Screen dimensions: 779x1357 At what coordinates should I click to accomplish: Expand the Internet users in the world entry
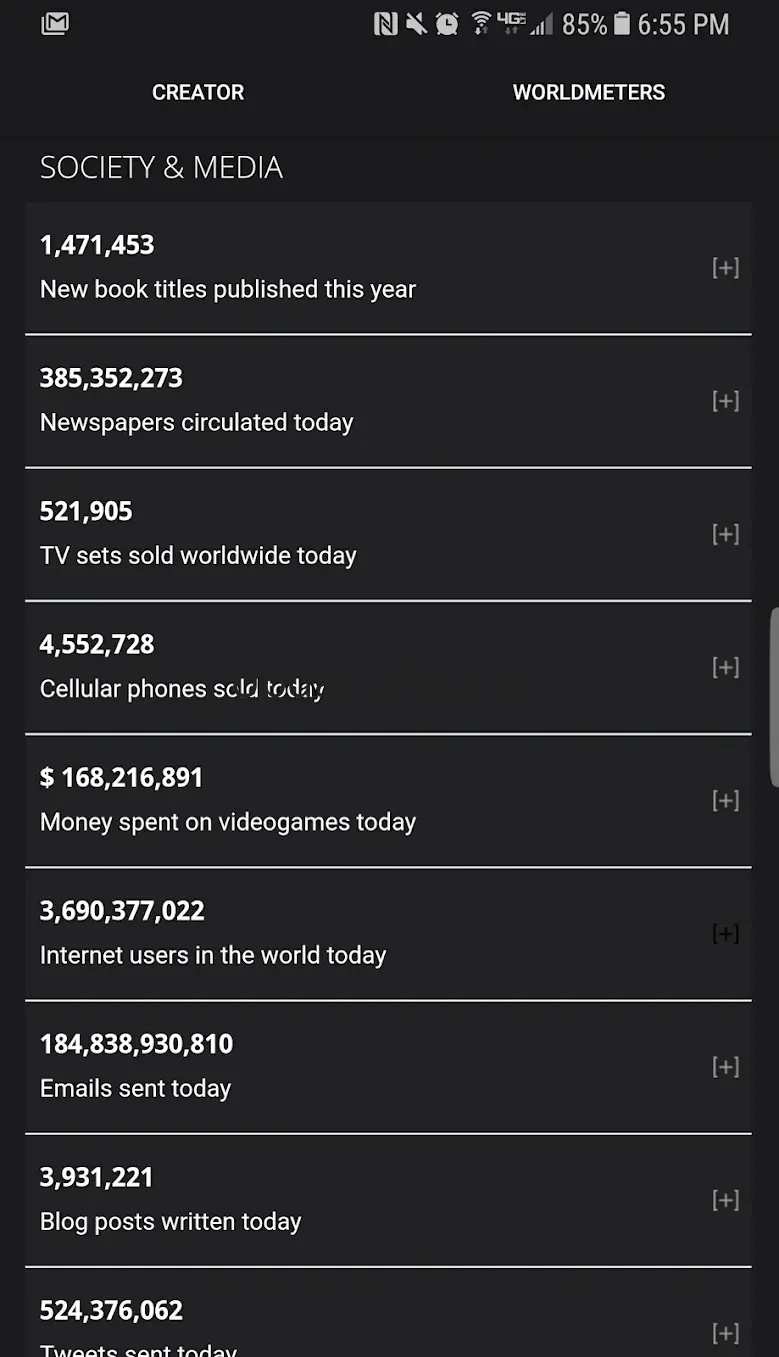point(725,933)
